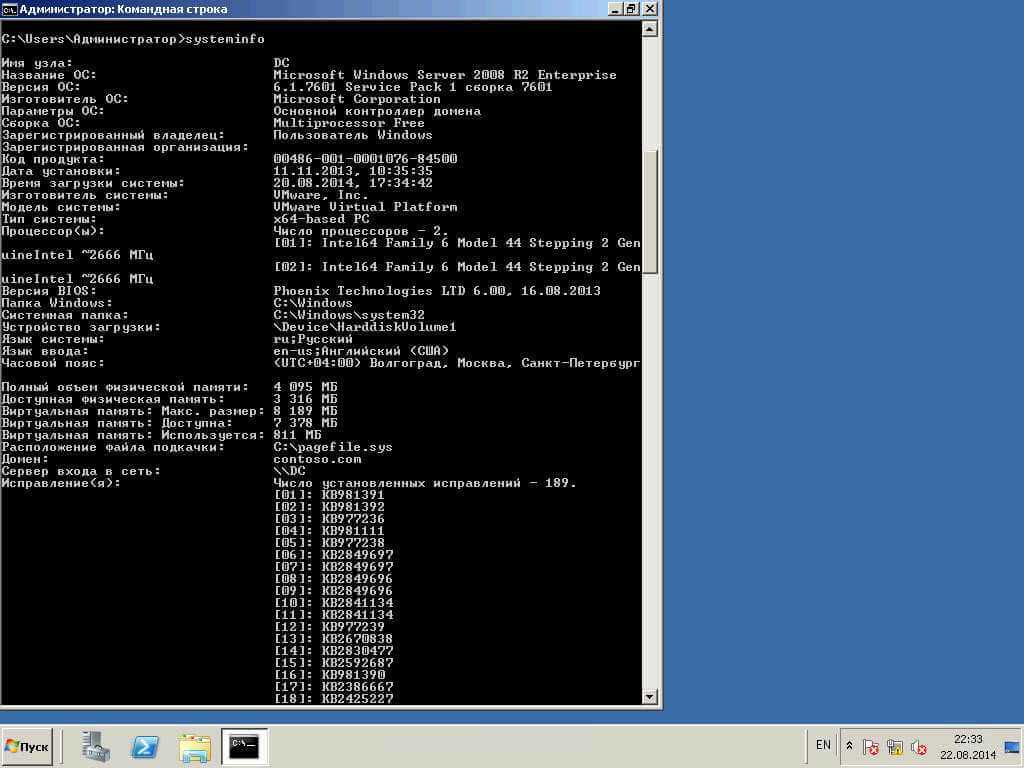Open the Action Center flag tray icon
This screenshot has height=768, width=1024.
871,747
